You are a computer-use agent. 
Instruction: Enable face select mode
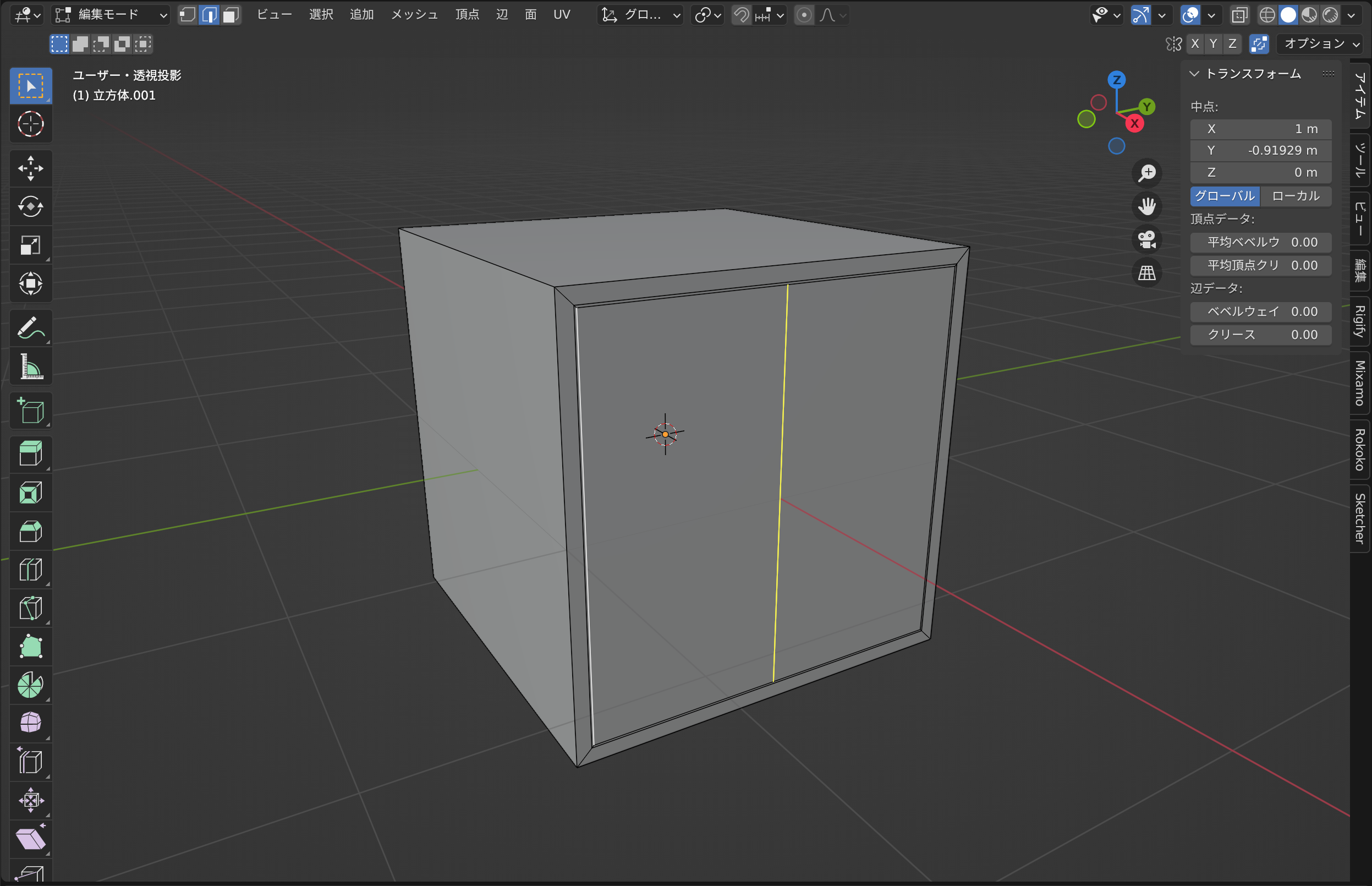[231, 14]
